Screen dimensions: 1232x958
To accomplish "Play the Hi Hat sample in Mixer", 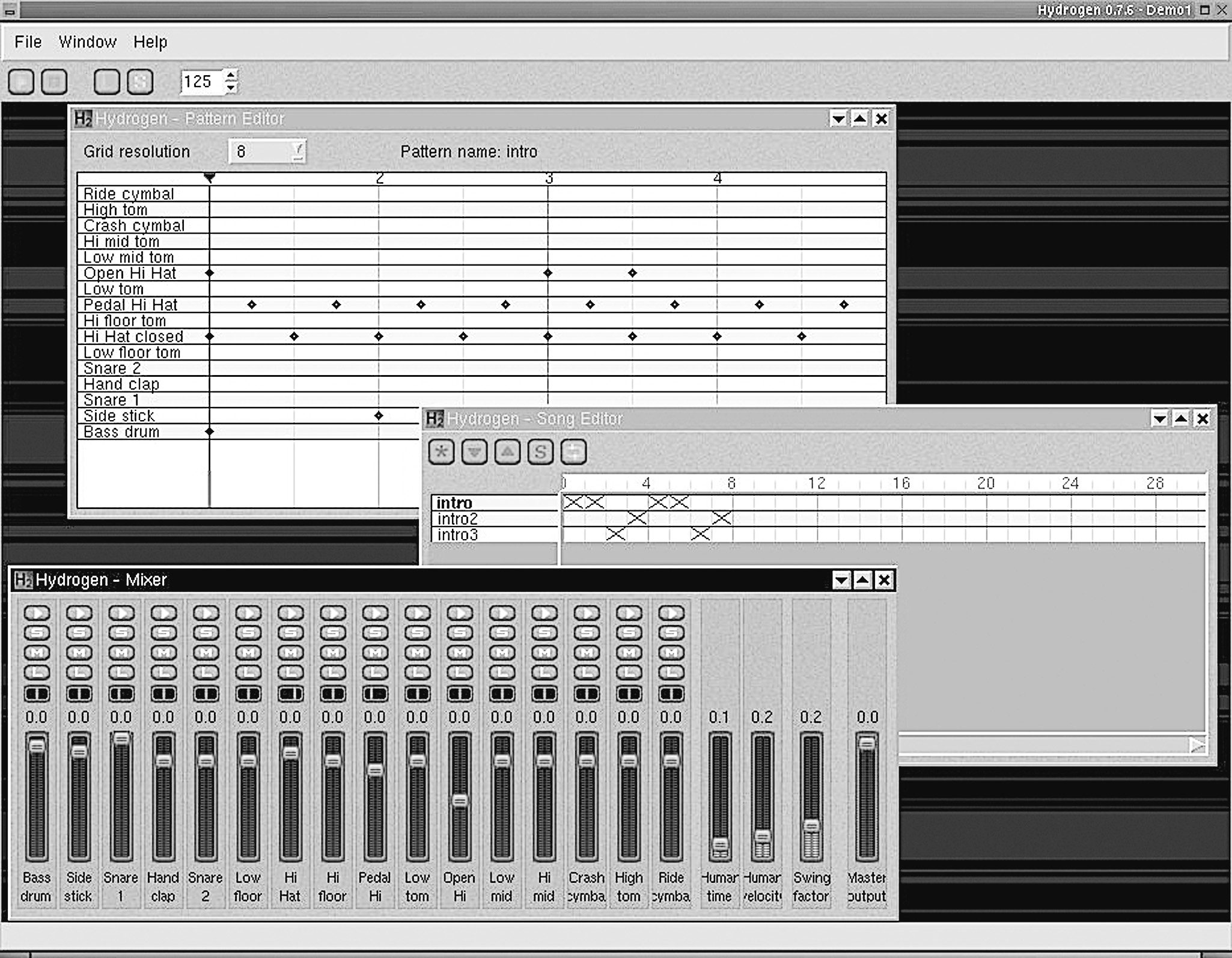I will [290, 613].
